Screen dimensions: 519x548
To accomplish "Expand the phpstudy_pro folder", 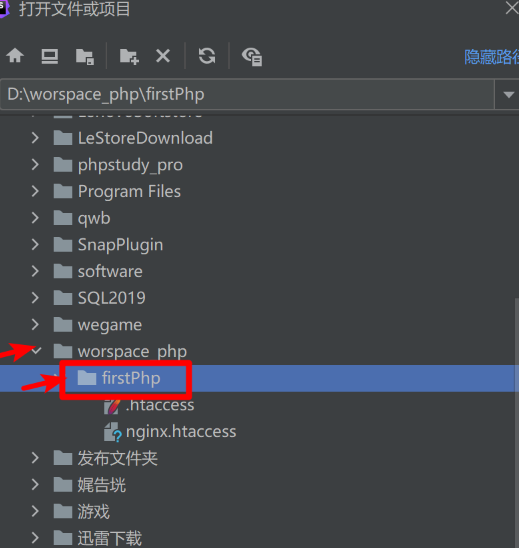I will 35,164.
